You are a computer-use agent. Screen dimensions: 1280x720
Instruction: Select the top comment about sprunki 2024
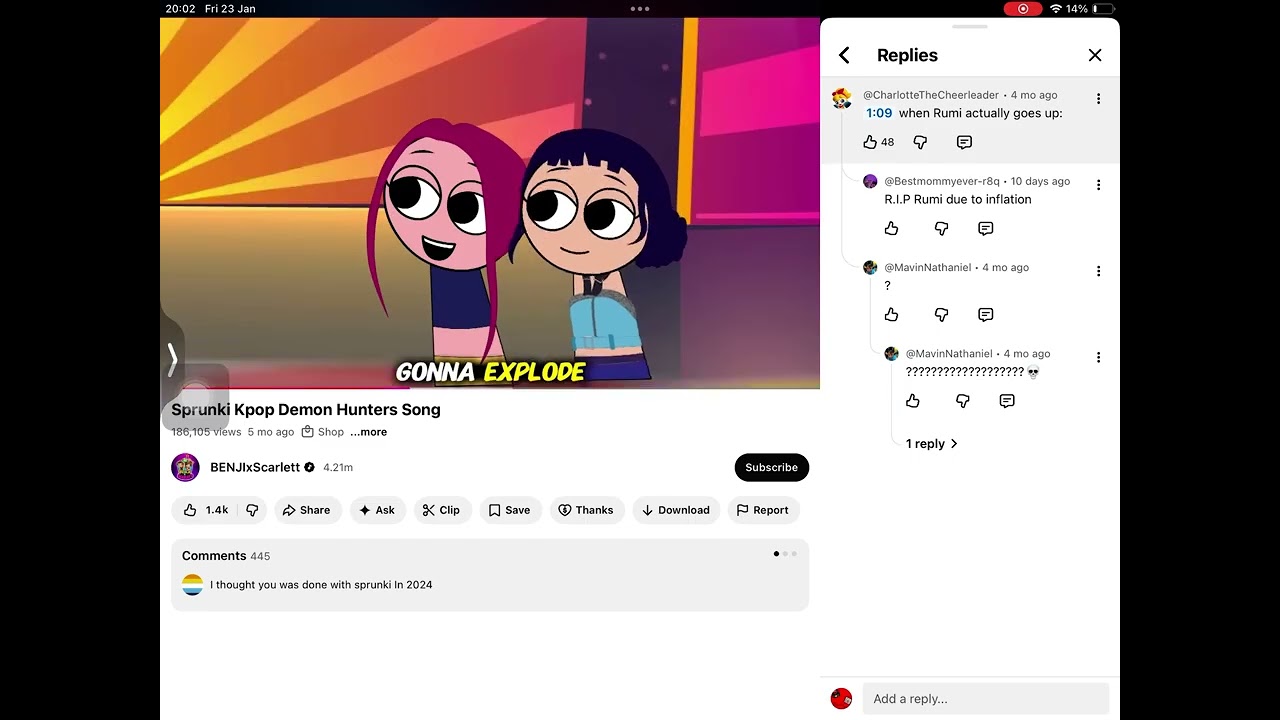pos(321,585)
